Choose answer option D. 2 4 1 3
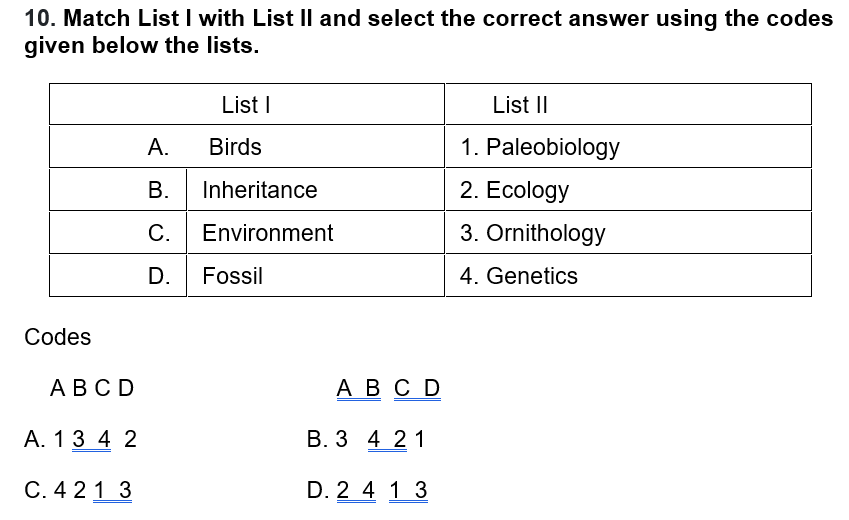This screenshot has height=520, width=849. [x=368, y=490]
